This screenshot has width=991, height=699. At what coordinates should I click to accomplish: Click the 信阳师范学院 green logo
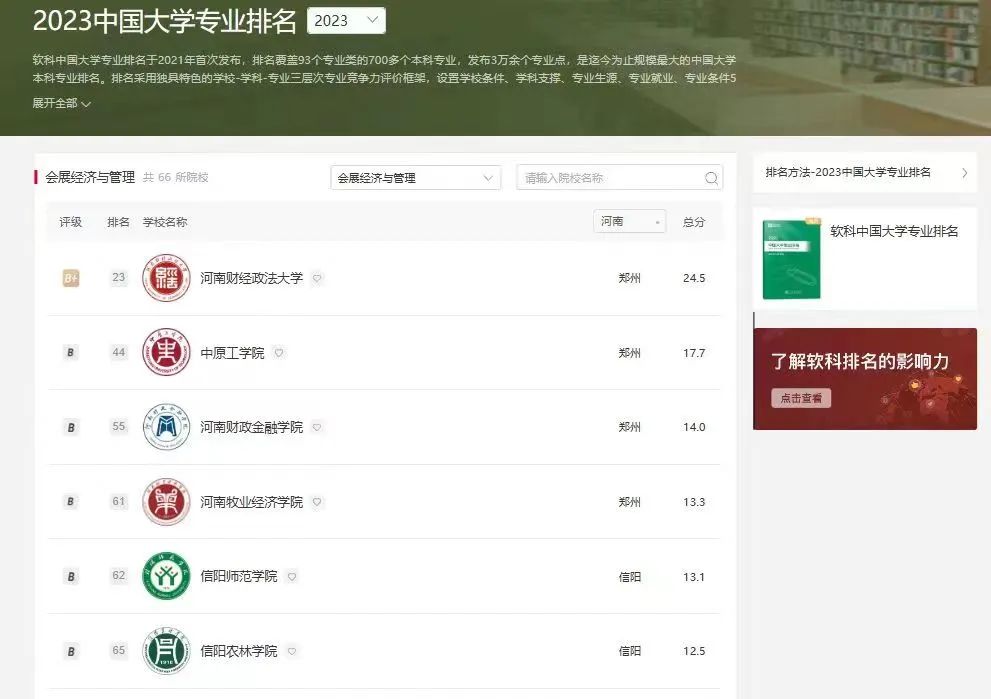point(166,576)
